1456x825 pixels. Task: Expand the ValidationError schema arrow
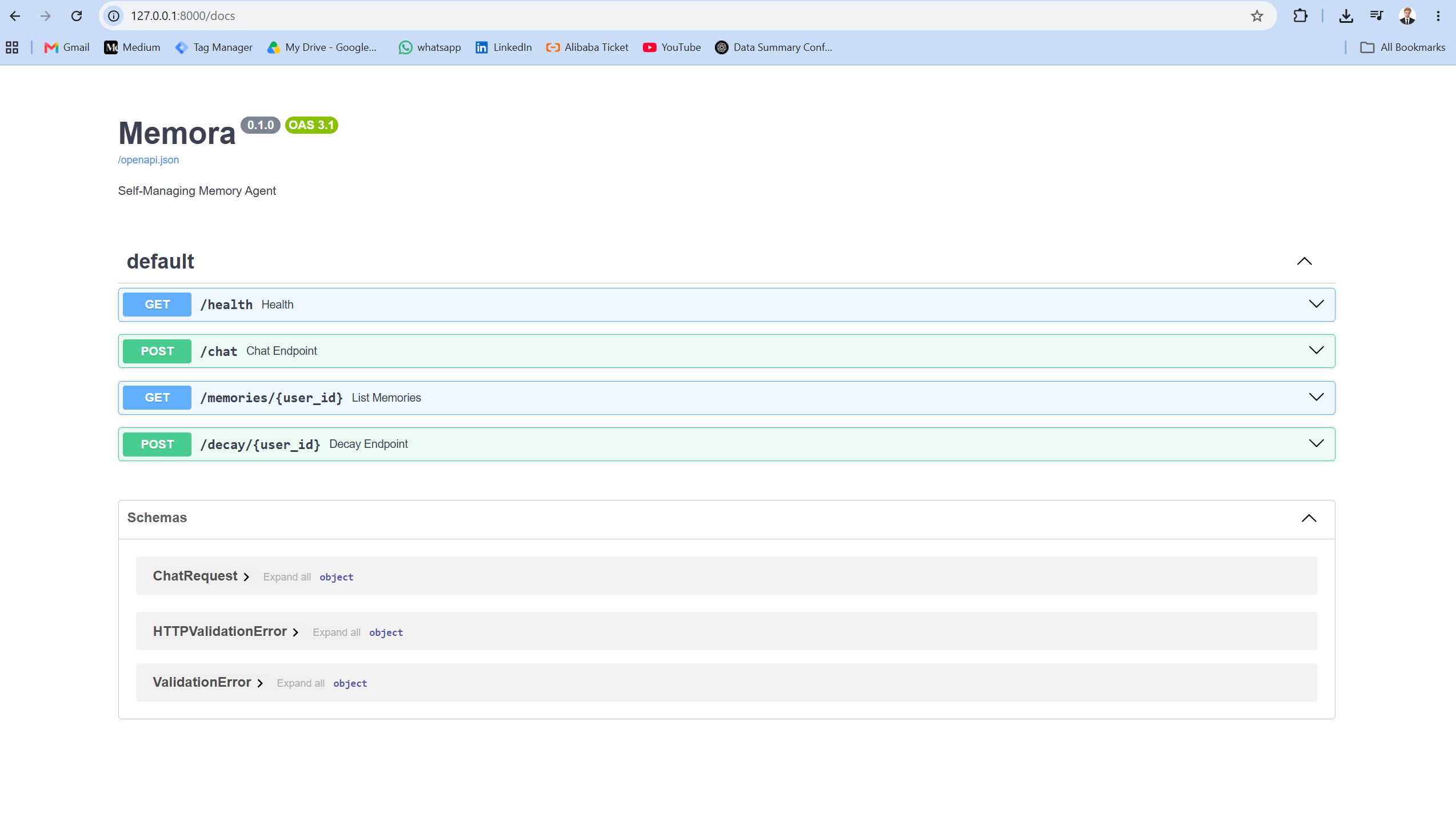[x=260, y=683]
